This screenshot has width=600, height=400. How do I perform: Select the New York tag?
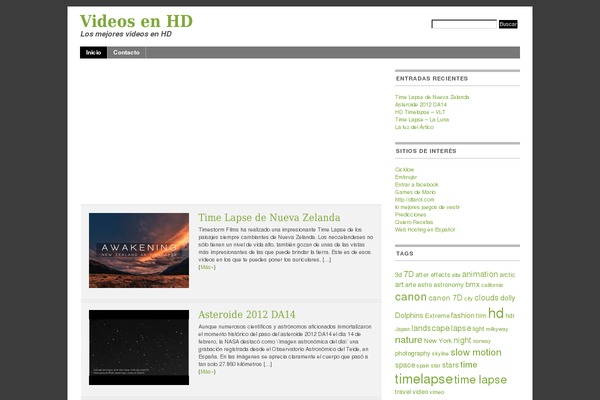437,341
